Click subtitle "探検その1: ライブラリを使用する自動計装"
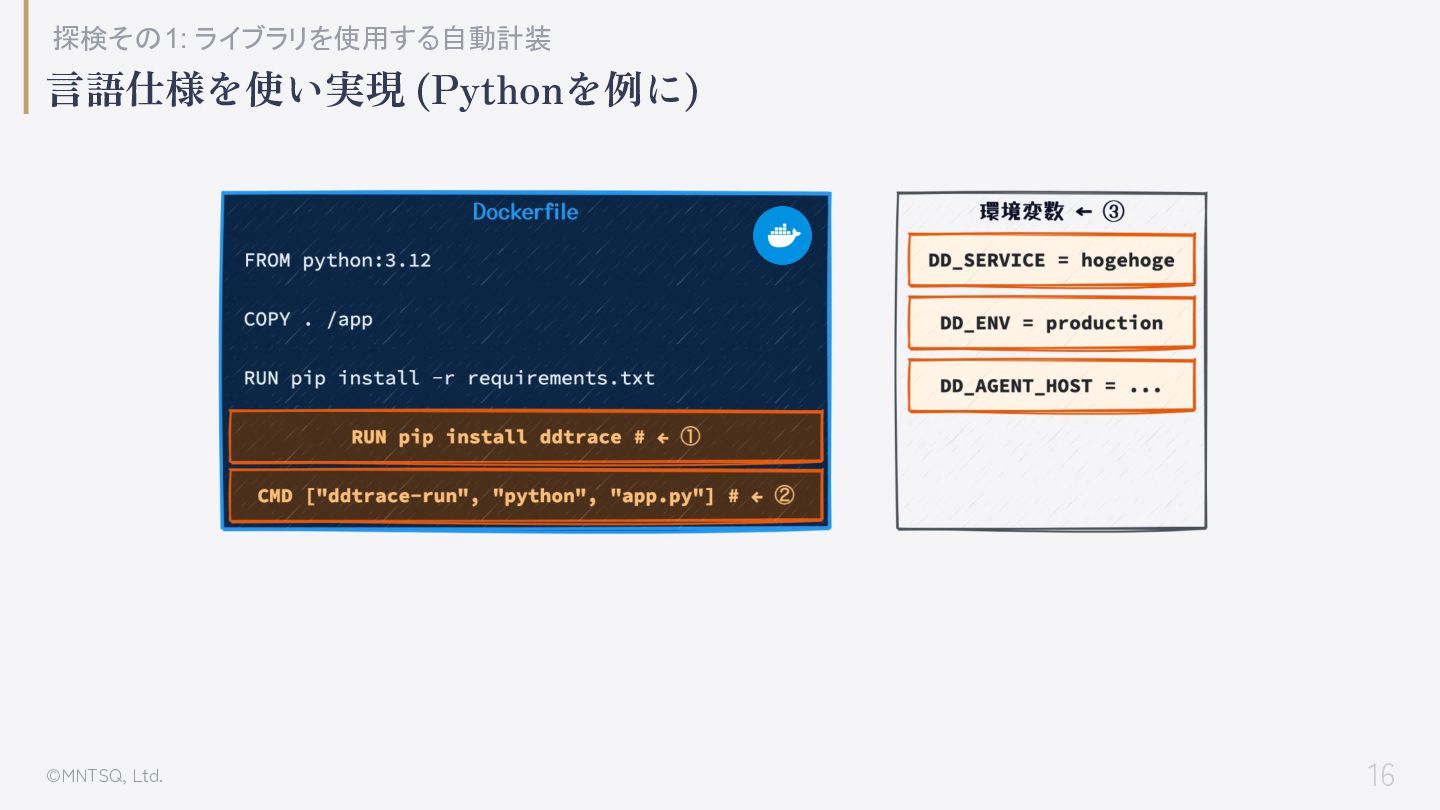Image resolution: width=1440 pixels, height=810 pixels. [x=302, y=38]
